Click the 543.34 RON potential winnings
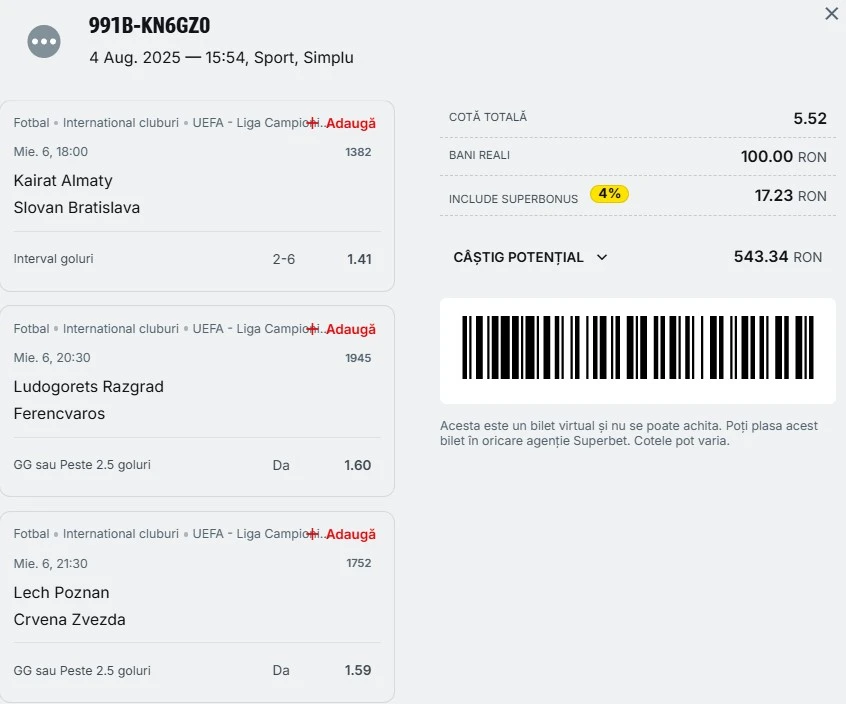 [x=777, y=257]
